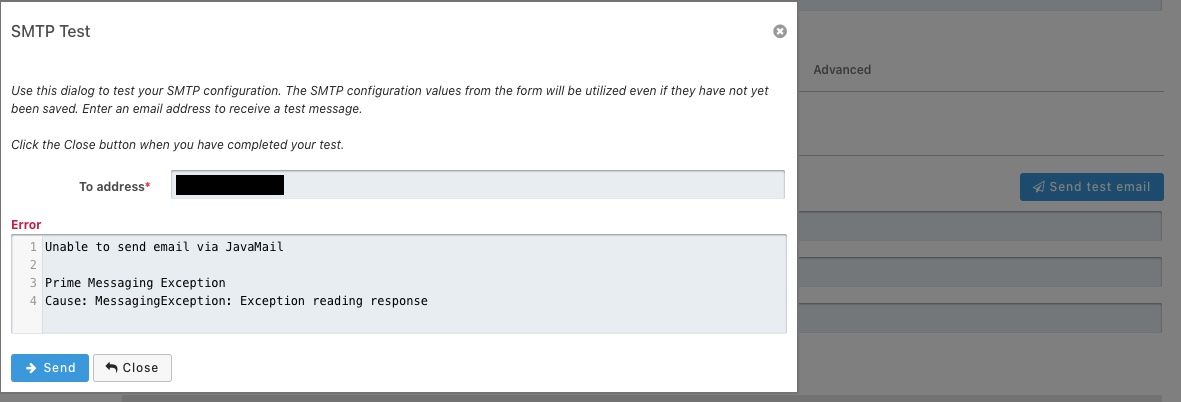Focus the To address input field
Screen dimensions: 1181x402
point(478,184)
